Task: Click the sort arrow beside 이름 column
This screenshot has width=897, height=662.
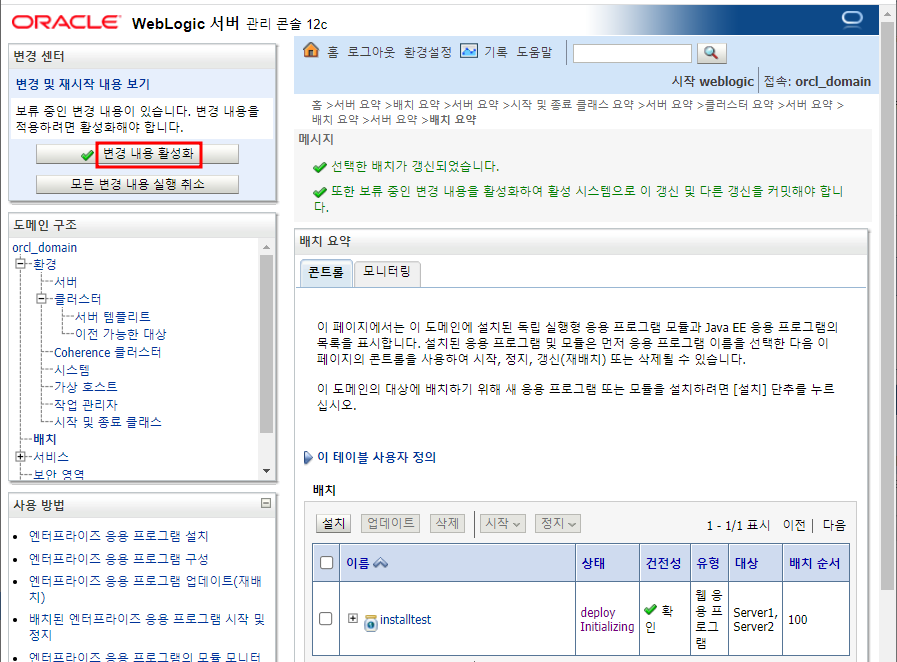Action: pyautogui.click(x=380, y=563)
